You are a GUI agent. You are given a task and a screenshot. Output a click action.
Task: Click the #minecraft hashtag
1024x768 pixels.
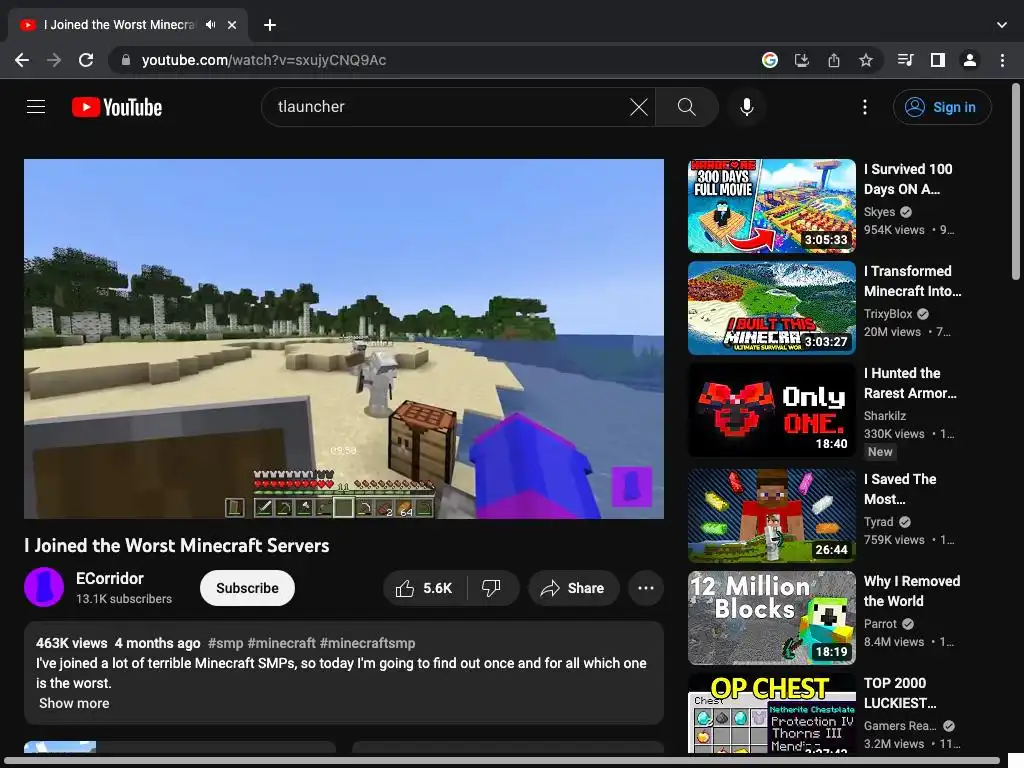[281, 643]
